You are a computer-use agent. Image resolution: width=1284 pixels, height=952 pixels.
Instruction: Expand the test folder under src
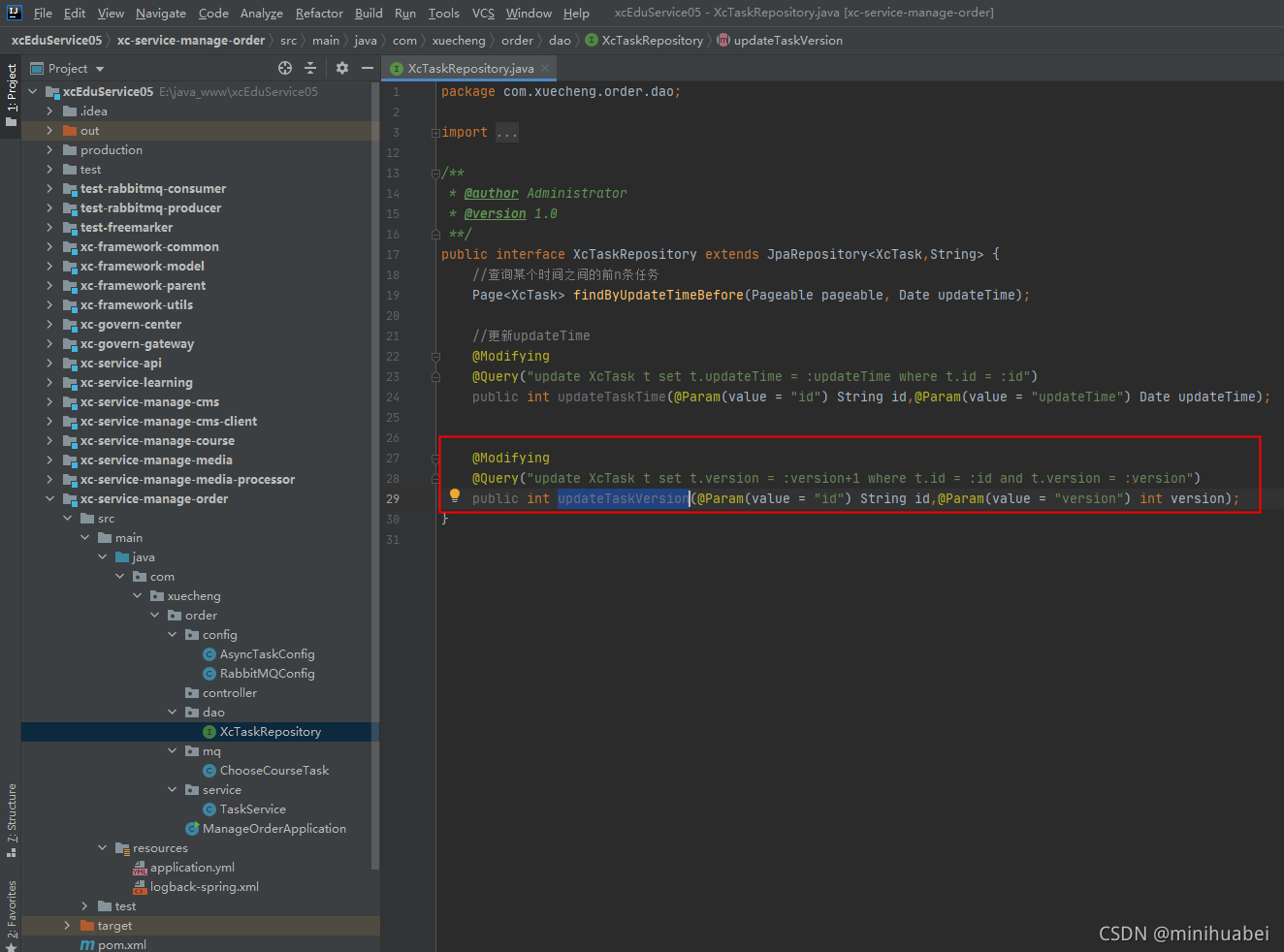pyautogui.click(x=84, y=906)
